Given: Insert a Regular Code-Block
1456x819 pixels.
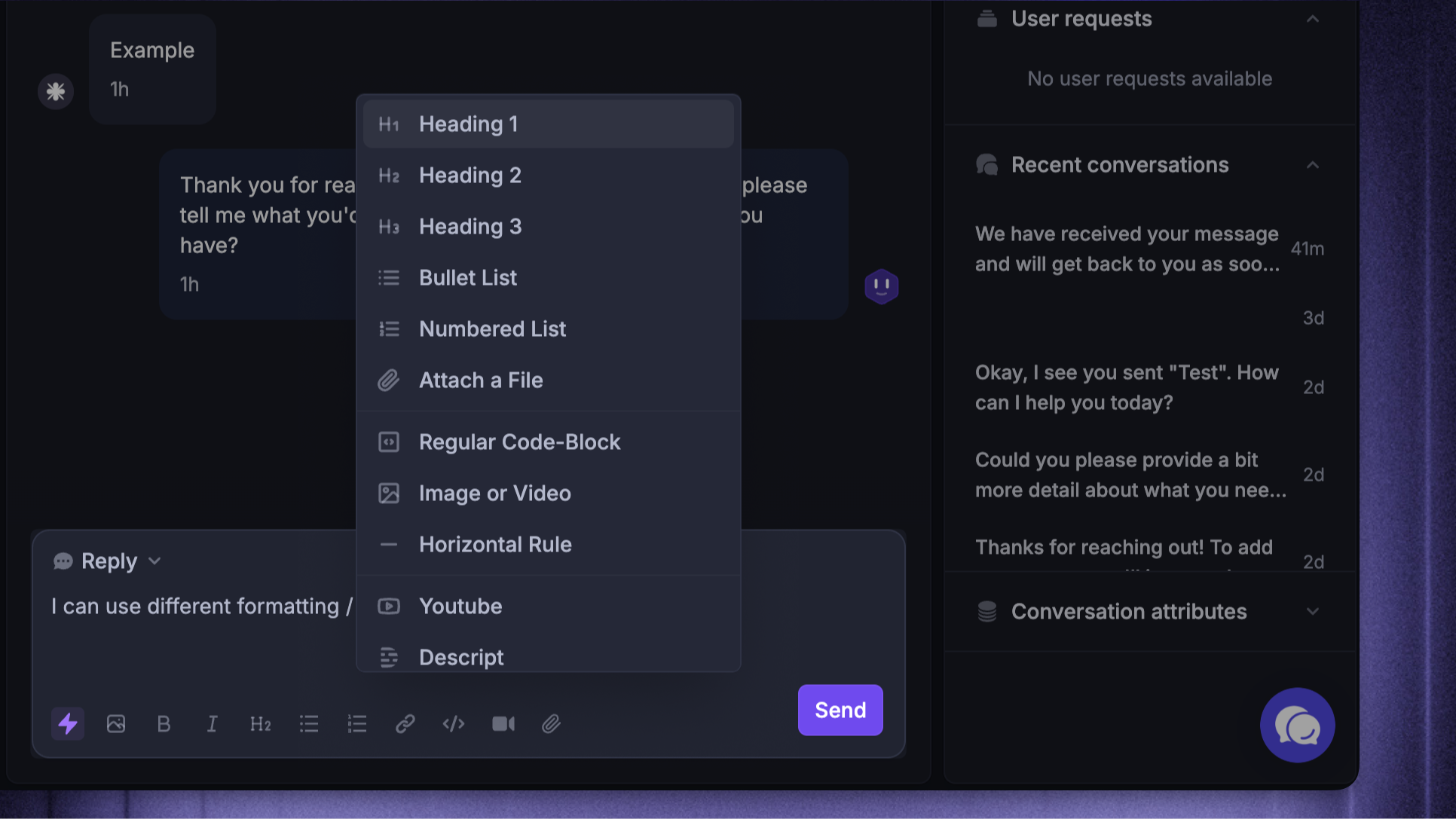Looking at the screenshot, I should point(549,442).
